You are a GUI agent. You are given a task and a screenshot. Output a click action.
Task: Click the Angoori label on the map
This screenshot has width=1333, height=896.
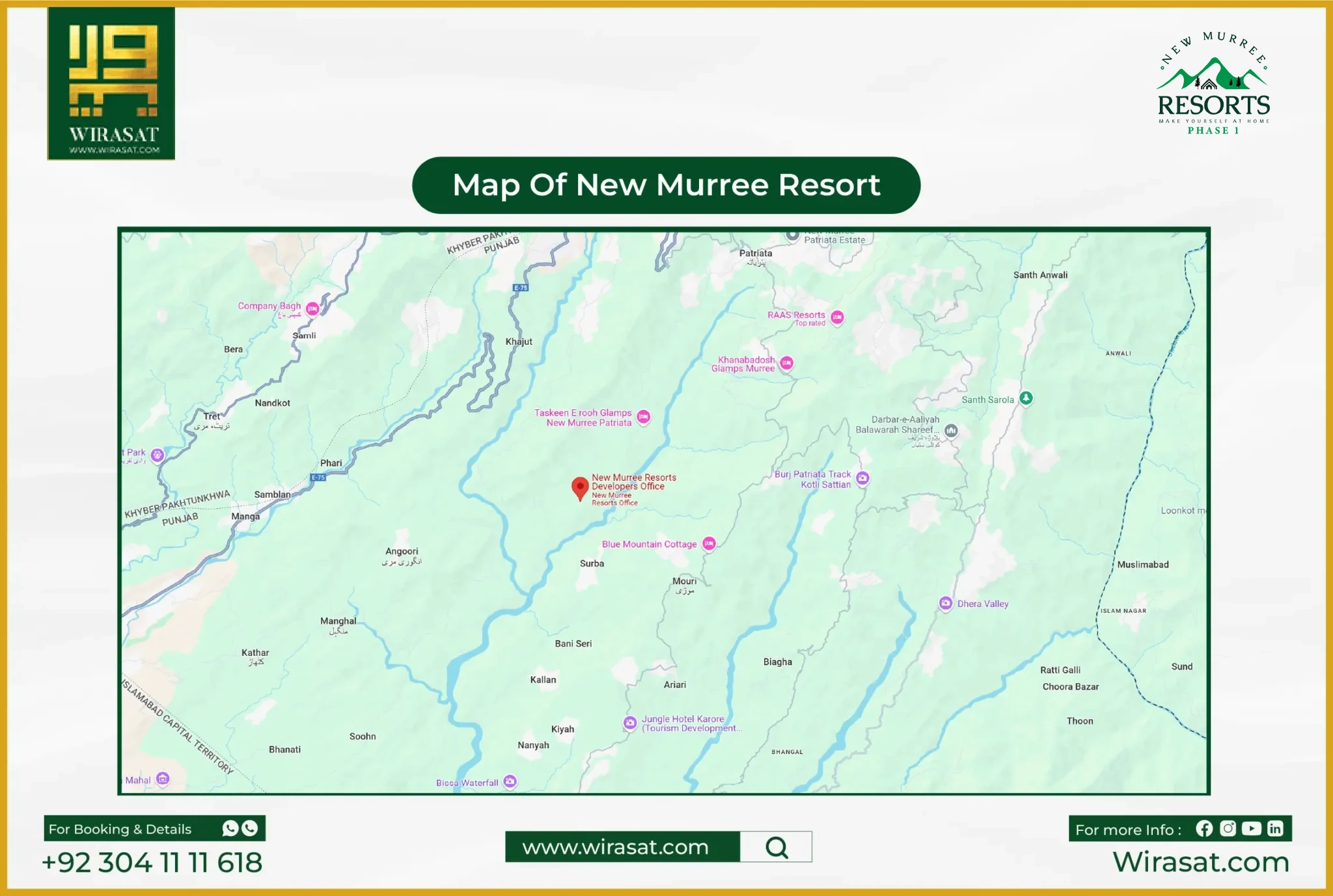tap(402, 551)
